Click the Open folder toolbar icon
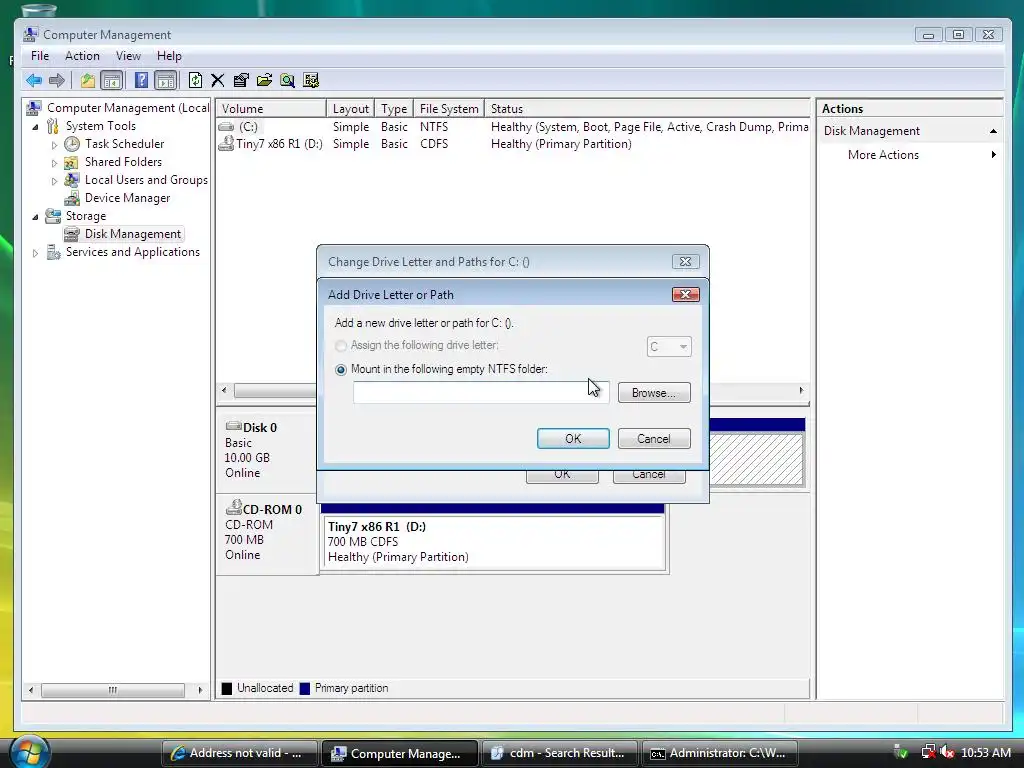Image resolution: width=1024 pixels, height=768 pixels. (264, 80)
